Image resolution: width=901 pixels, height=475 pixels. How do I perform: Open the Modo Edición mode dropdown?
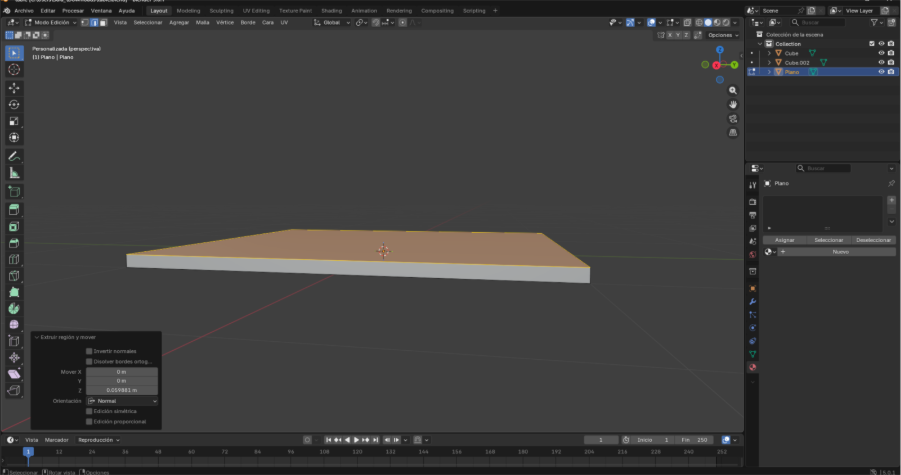pos(53,22)
